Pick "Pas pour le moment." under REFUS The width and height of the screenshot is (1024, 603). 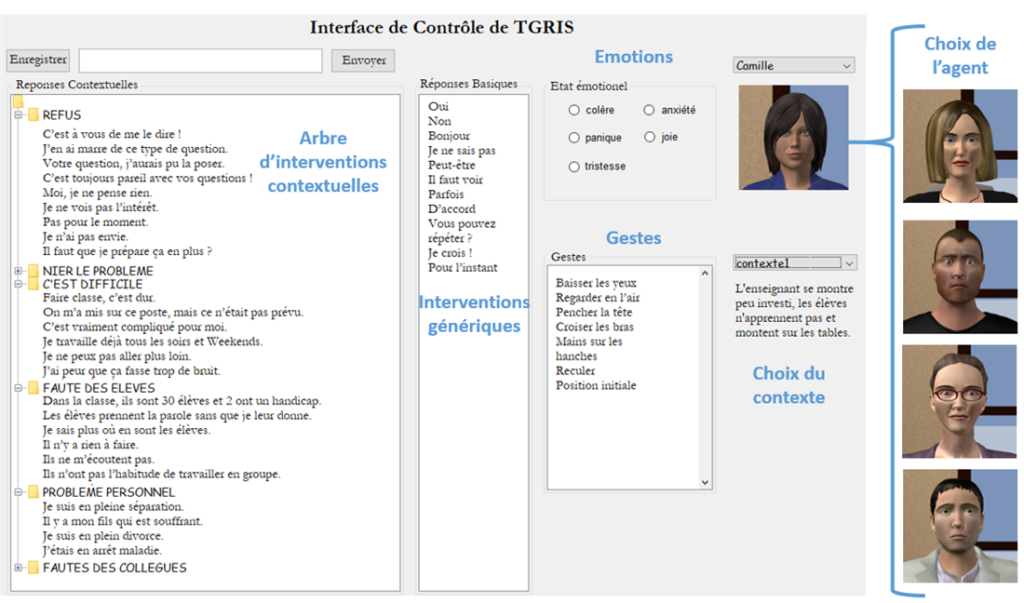pos(95,222)
